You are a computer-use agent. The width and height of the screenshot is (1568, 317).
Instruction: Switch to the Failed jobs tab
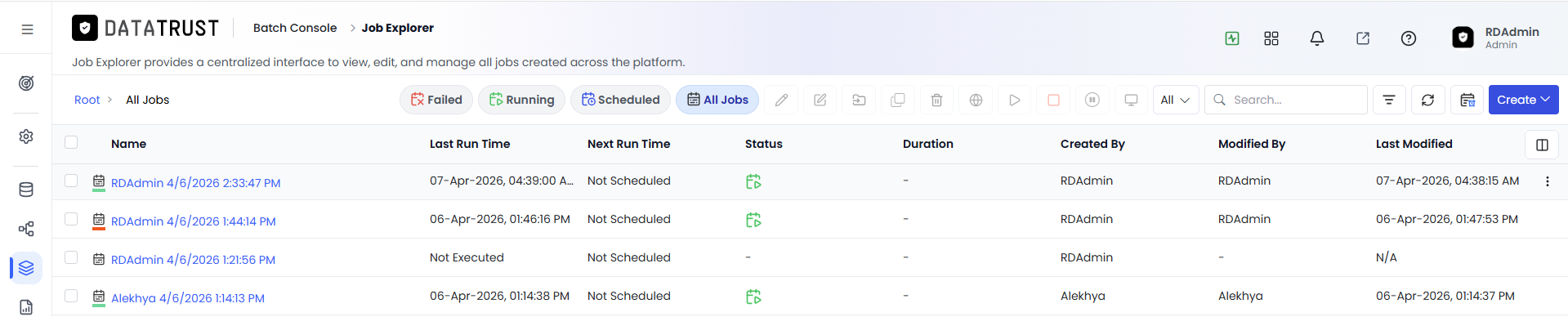tap(436, 100)
